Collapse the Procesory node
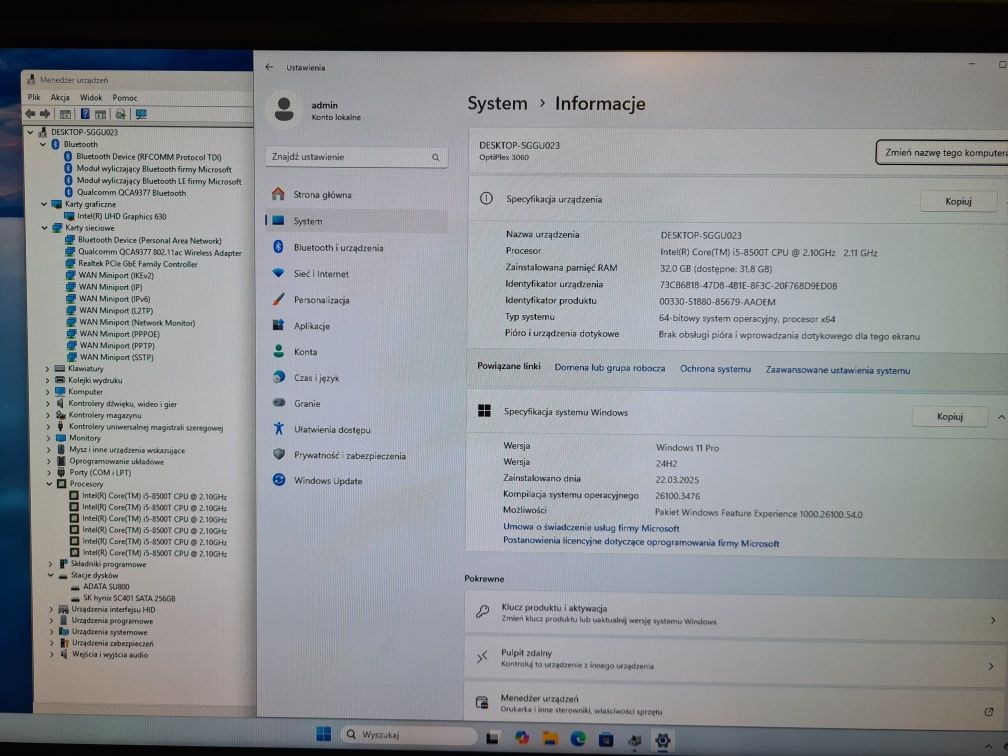This screenshot has width=1008, height=756. 49,483
